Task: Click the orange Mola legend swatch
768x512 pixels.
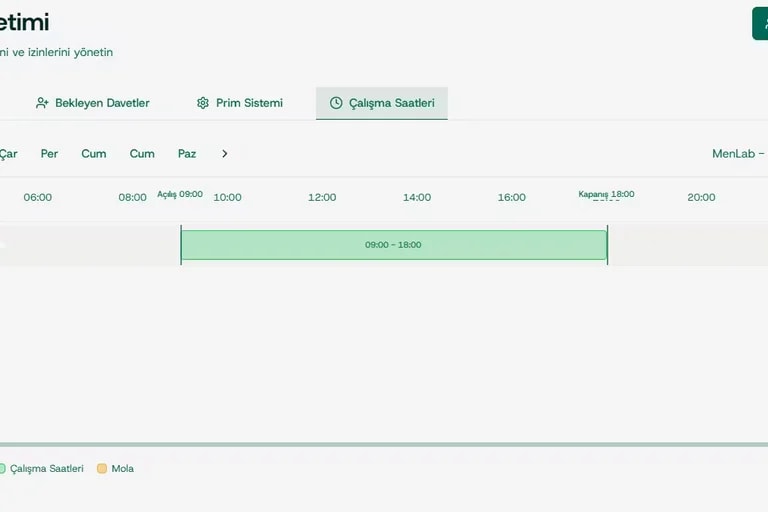Action: tap(102, 468)
